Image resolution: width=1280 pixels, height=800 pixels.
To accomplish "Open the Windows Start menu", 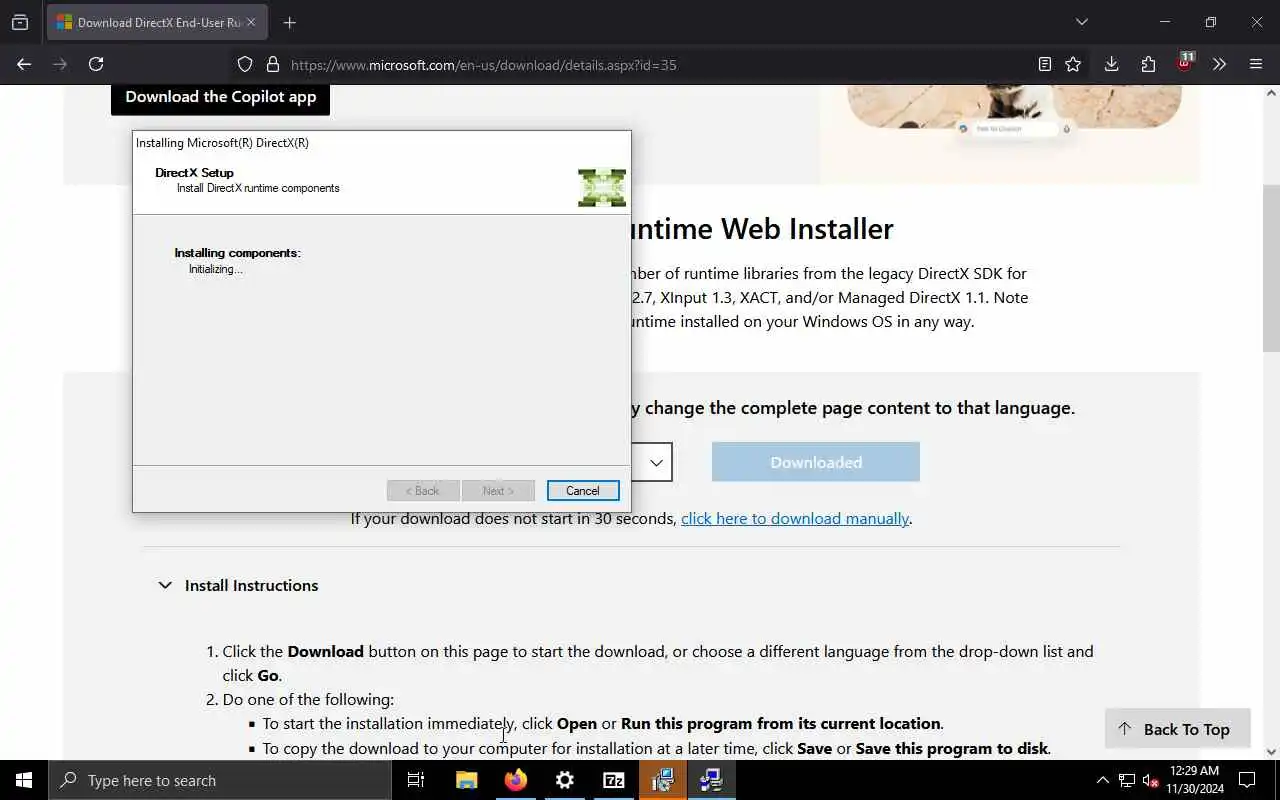I will pos(24,780).
